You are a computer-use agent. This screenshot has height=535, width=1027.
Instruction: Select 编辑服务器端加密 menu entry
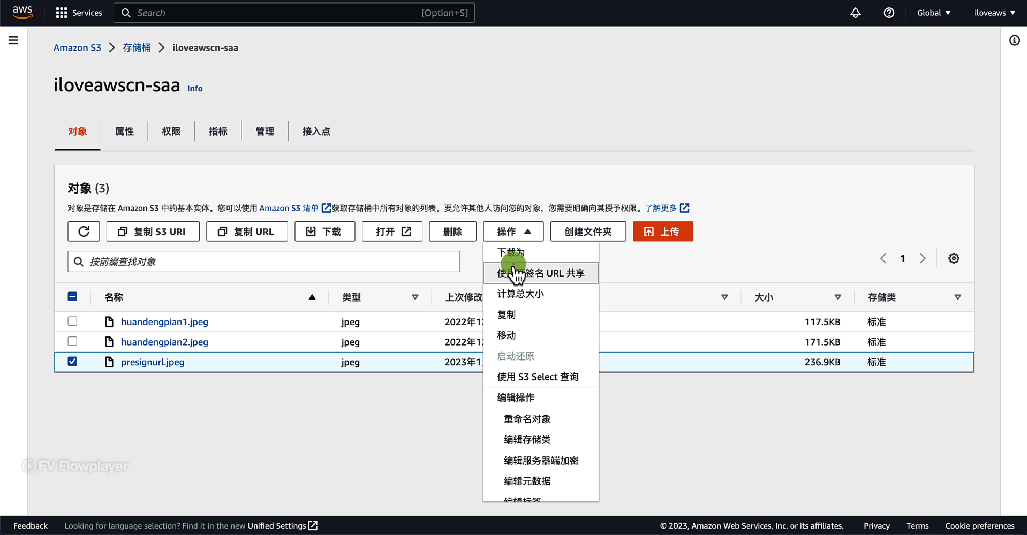pyautogui.click(x=540, y=460)
